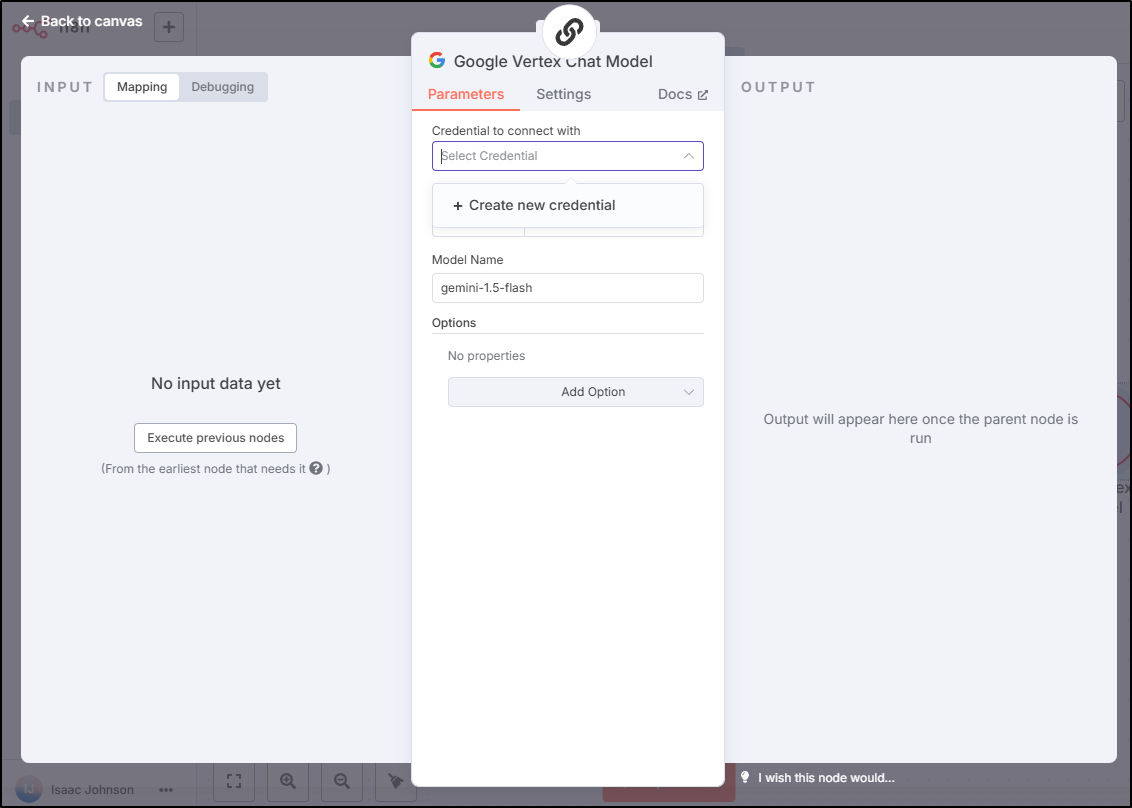
Task: Switch to the Debugging input view
Action: [x=222, y=87]
